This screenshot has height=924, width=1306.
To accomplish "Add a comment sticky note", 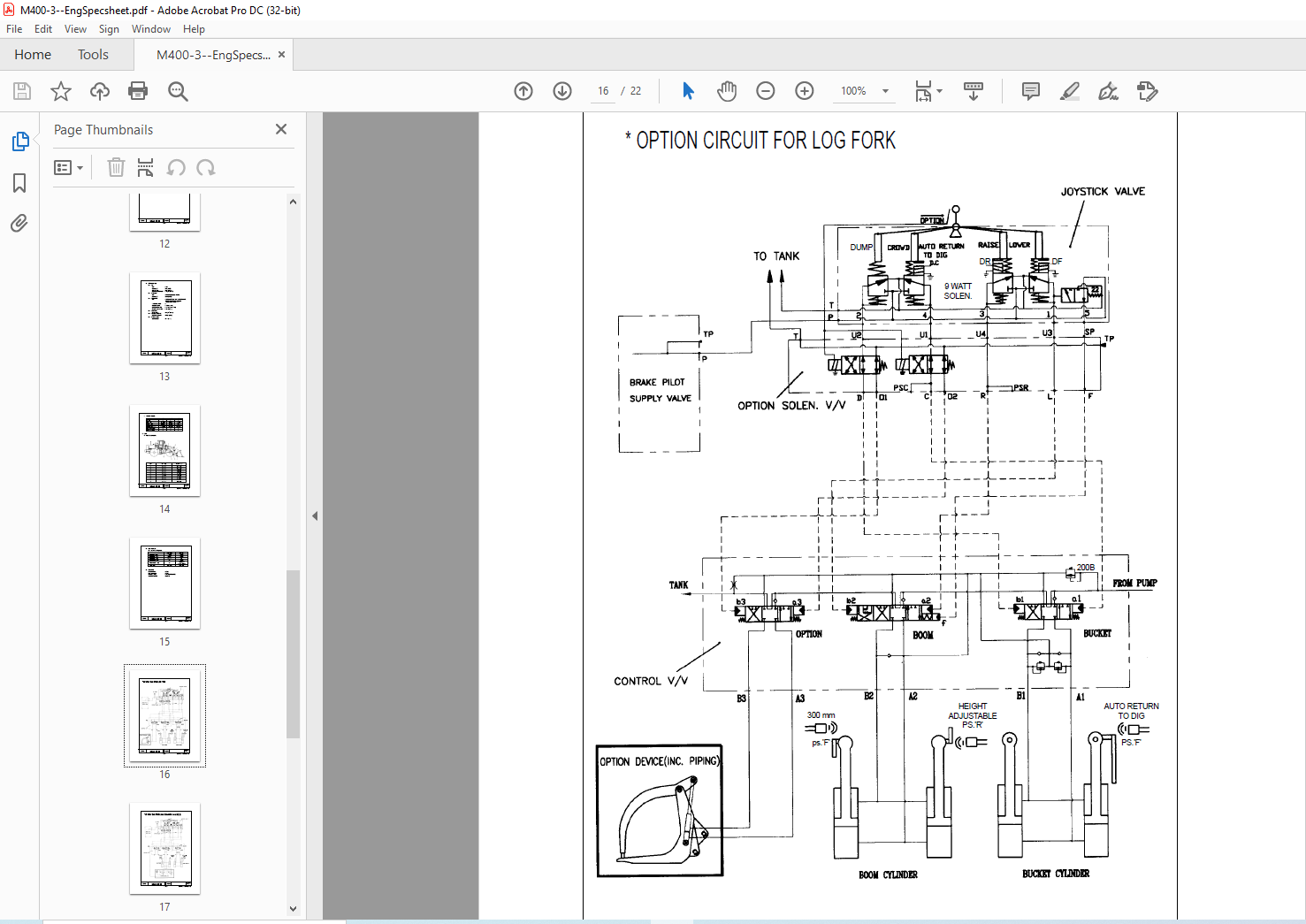I will [1030, 91].
